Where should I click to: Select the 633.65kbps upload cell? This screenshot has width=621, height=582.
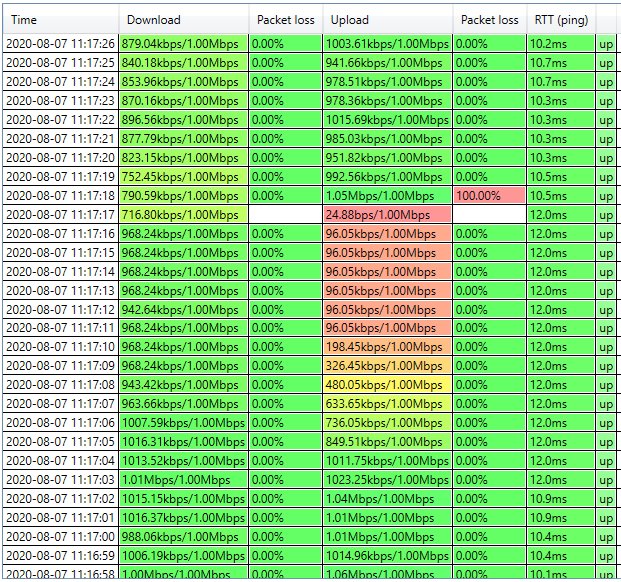pos(387,404)
